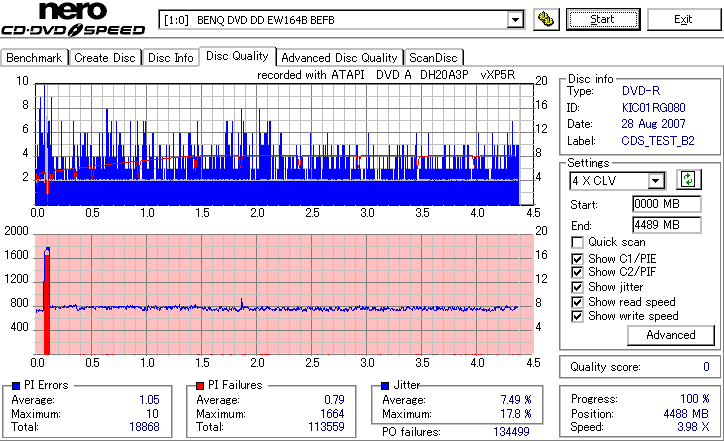Click the disc type value DVD-R

[641, 91]
